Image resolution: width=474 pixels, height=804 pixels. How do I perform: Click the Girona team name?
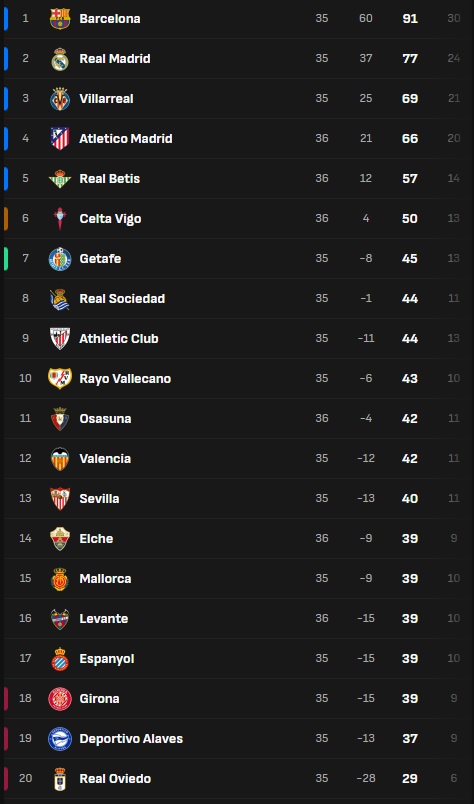(100, 699)
